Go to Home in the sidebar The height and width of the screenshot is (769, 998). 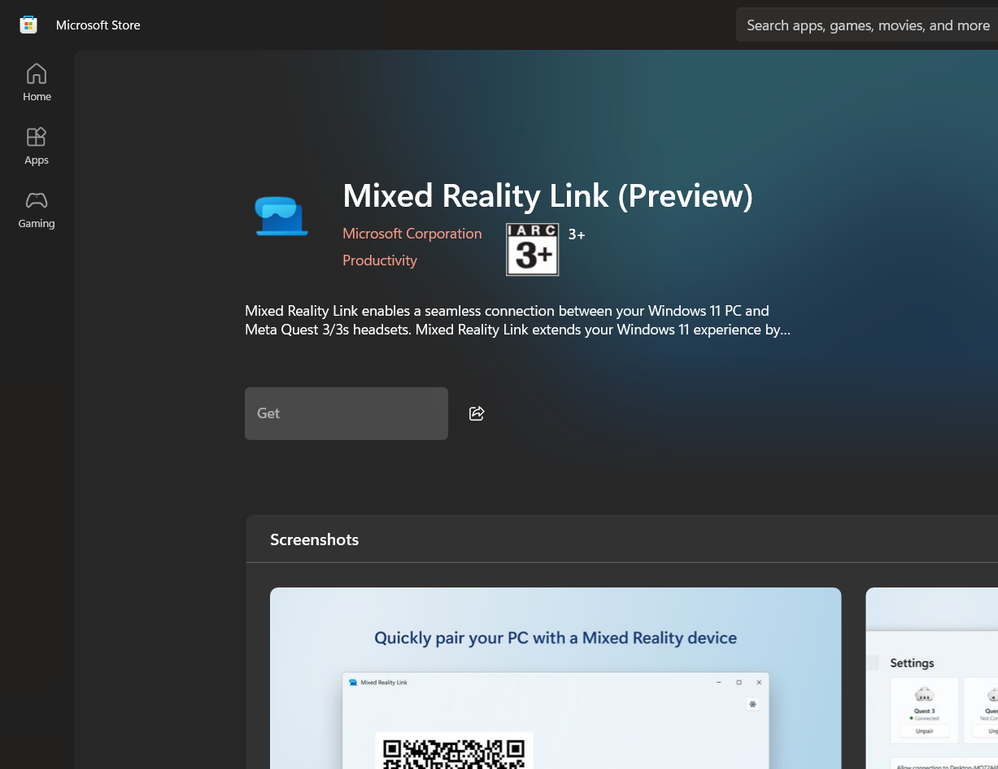click(x=37, y=83)
